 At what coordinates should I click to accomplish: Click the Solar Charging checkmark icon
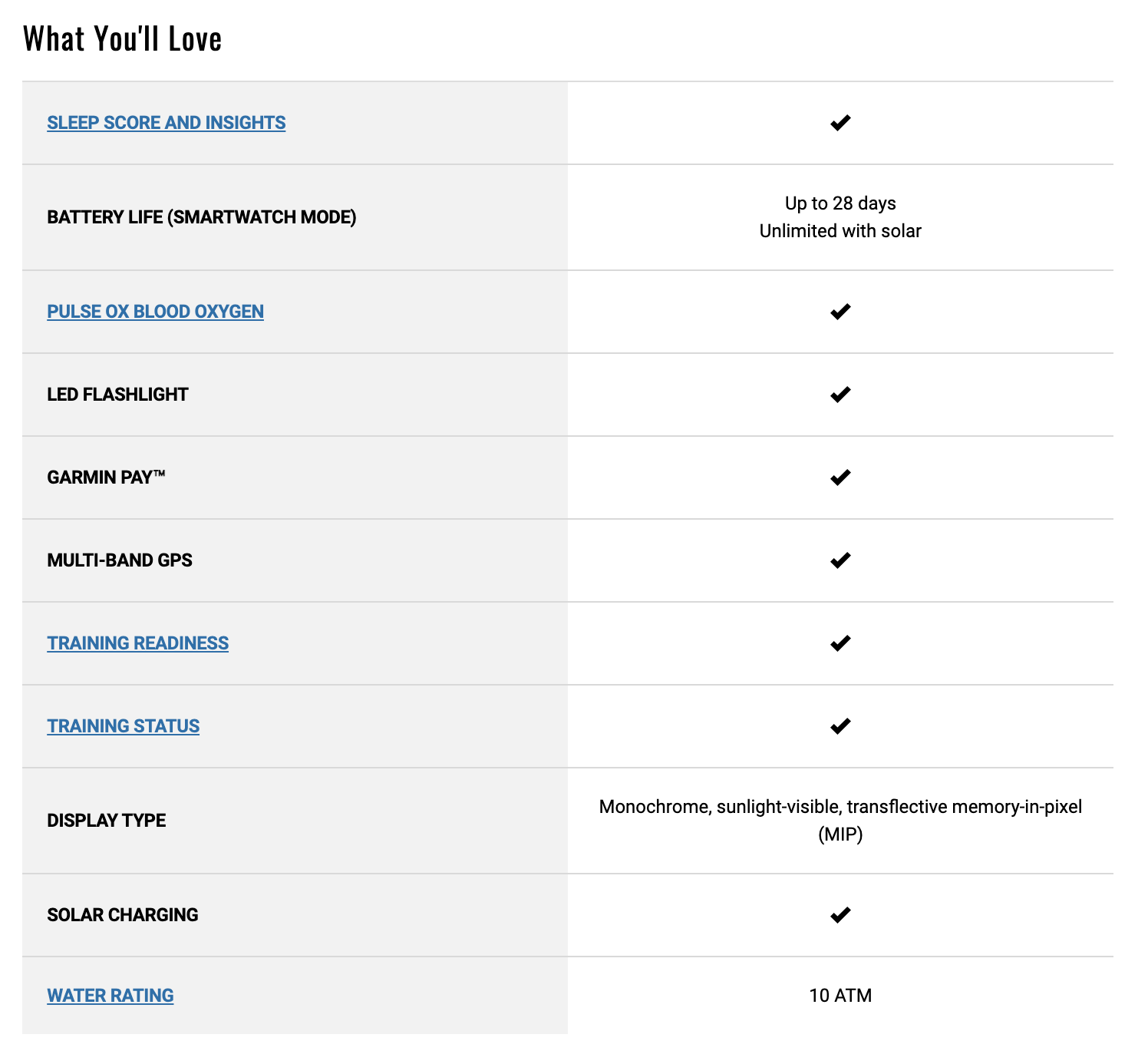[x=840, y=915]
